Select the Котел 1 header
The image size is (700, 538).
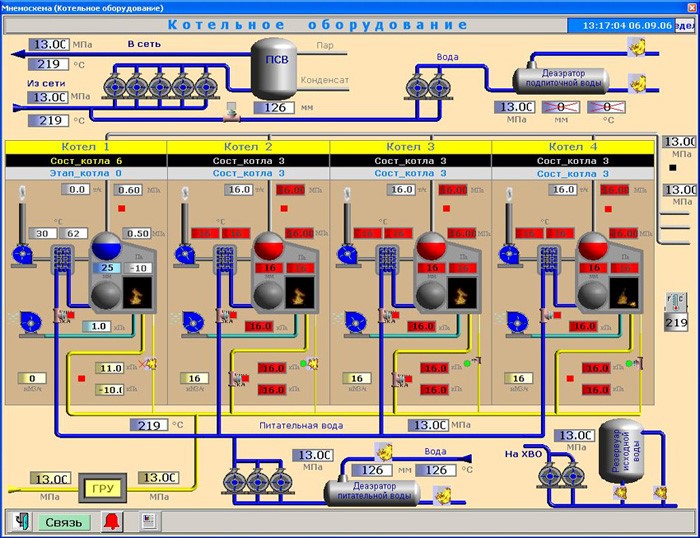click(86, 147)
